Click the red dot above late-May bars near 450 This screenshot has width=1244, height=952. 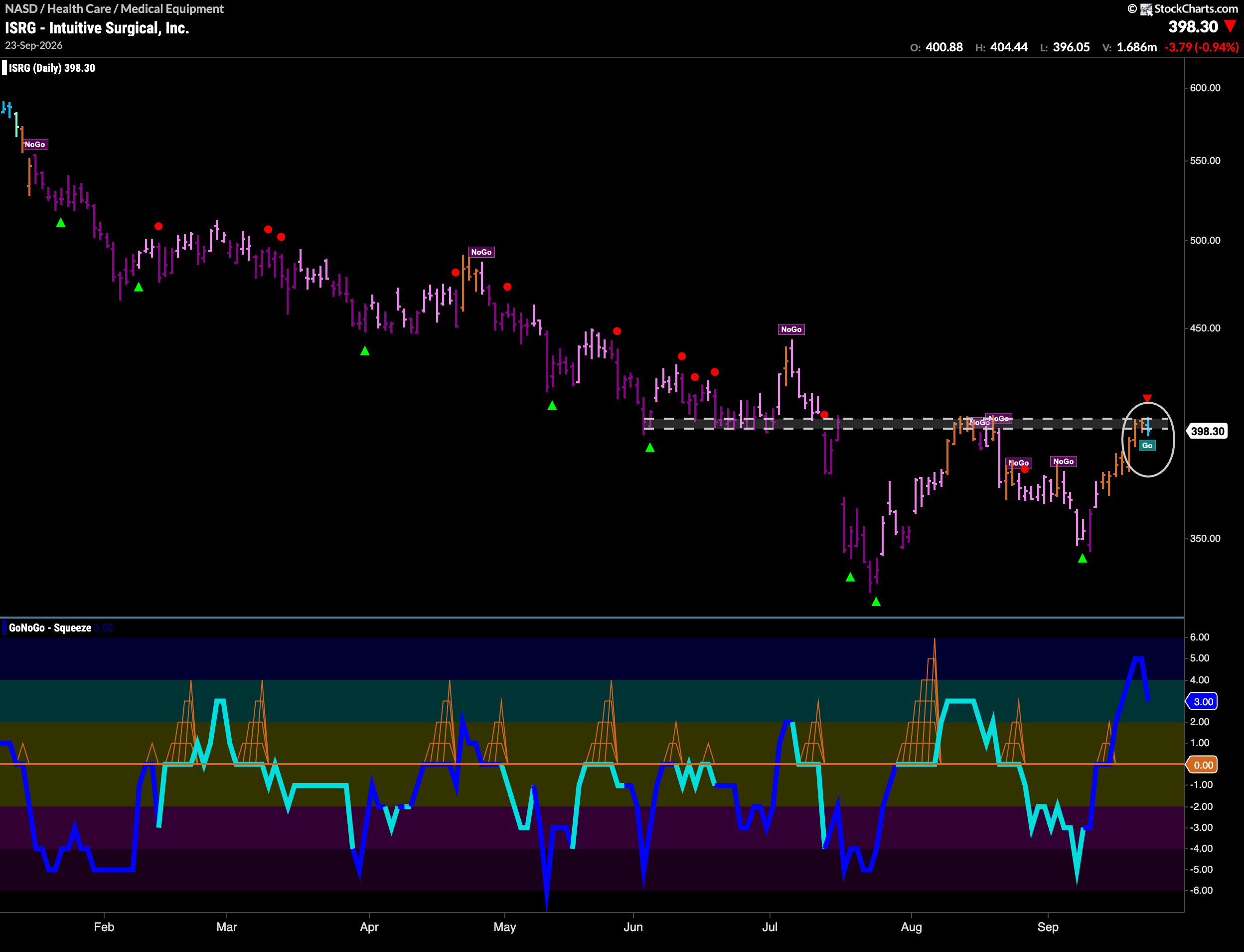617,331
